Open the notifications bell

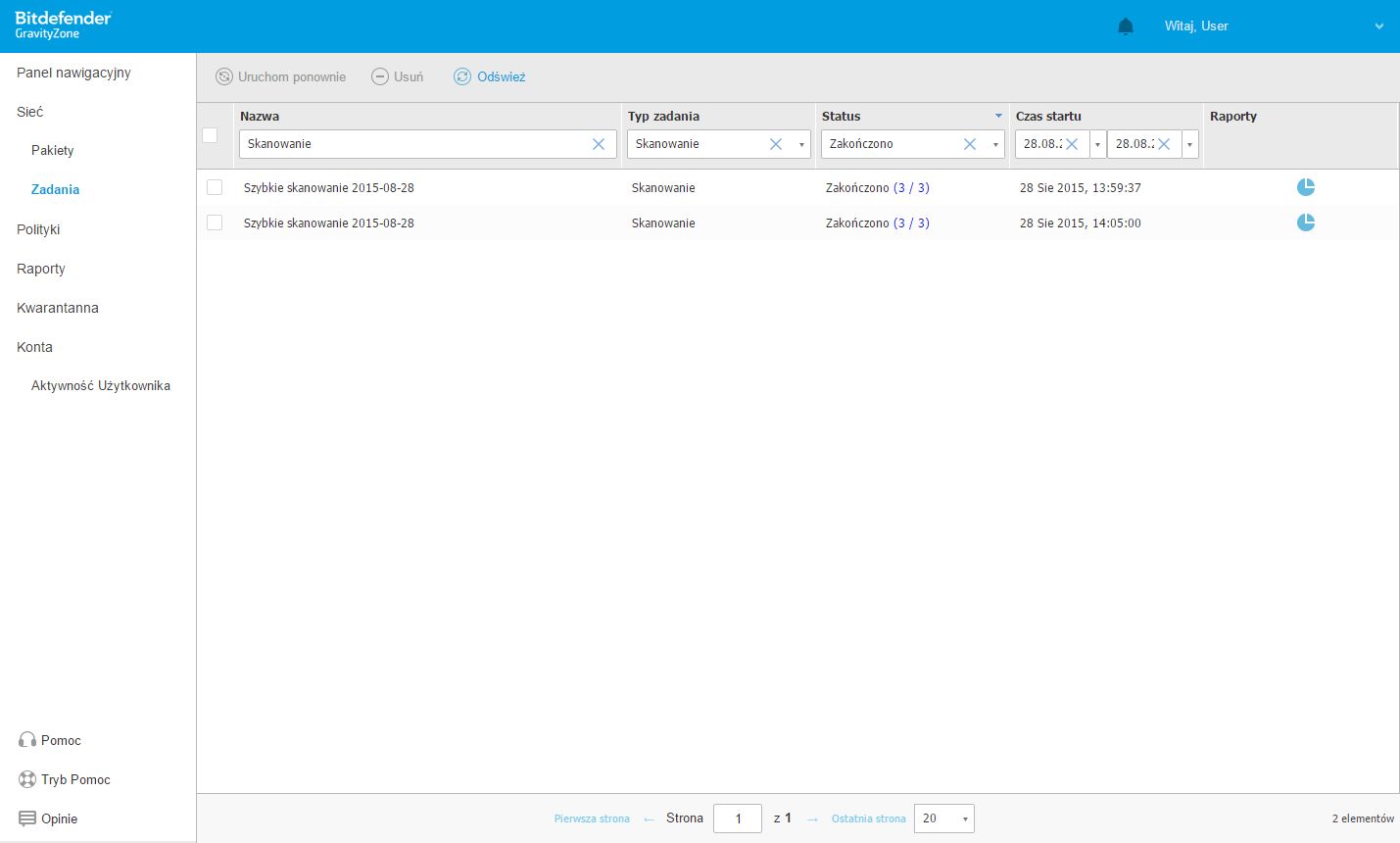tap(1126, 26)
